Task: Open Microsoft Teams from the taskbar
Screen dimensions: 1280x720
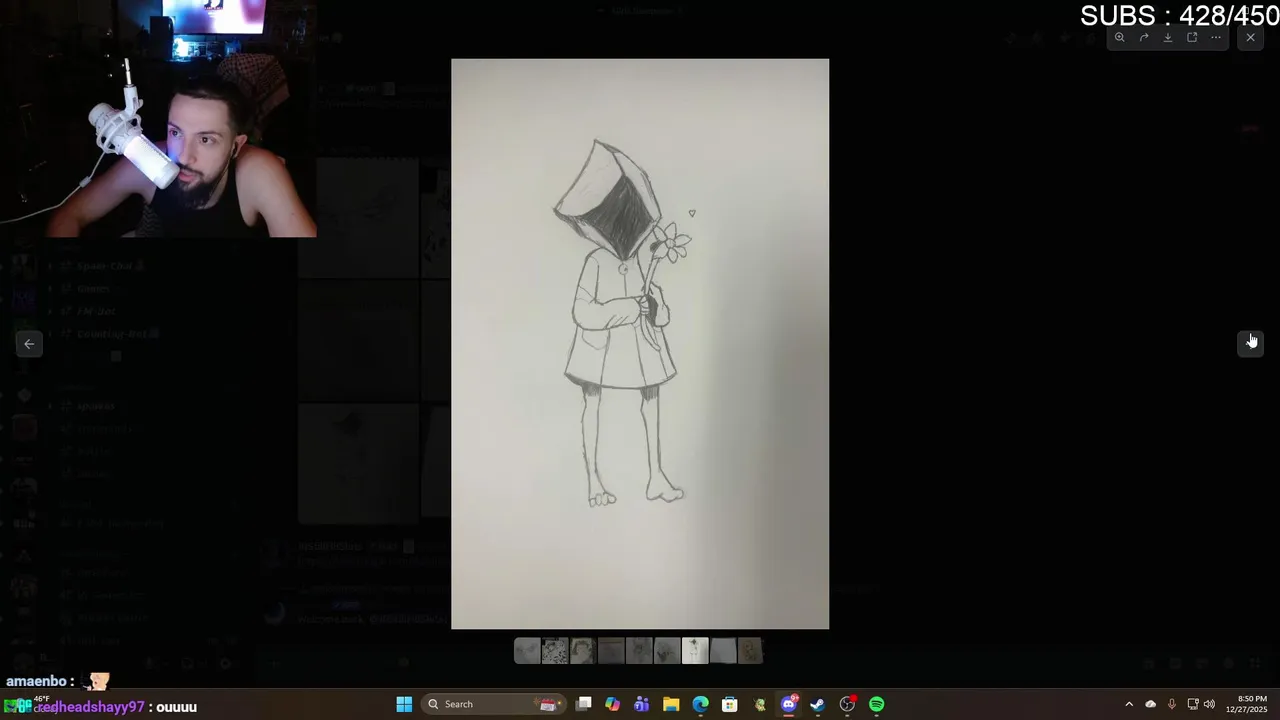Action: (x=642, y=704)
